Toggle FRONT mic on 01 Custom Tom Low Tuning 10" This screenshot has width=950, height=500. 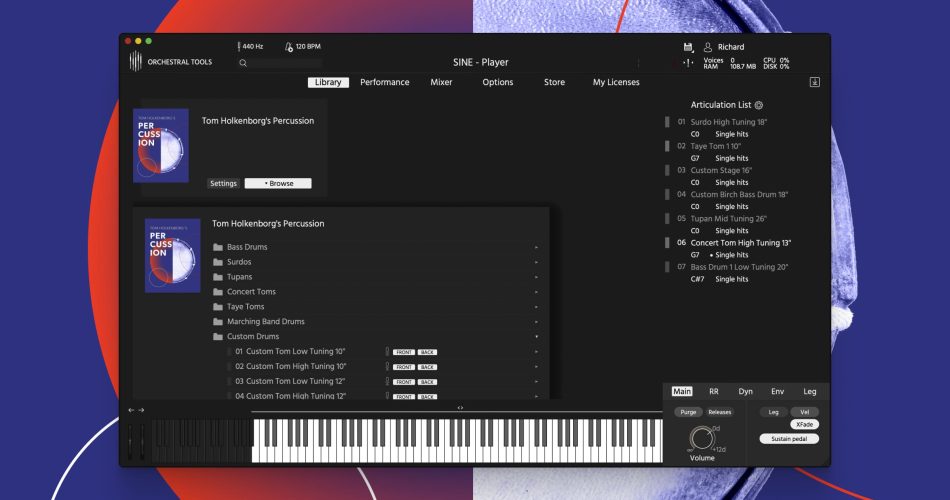404,352
